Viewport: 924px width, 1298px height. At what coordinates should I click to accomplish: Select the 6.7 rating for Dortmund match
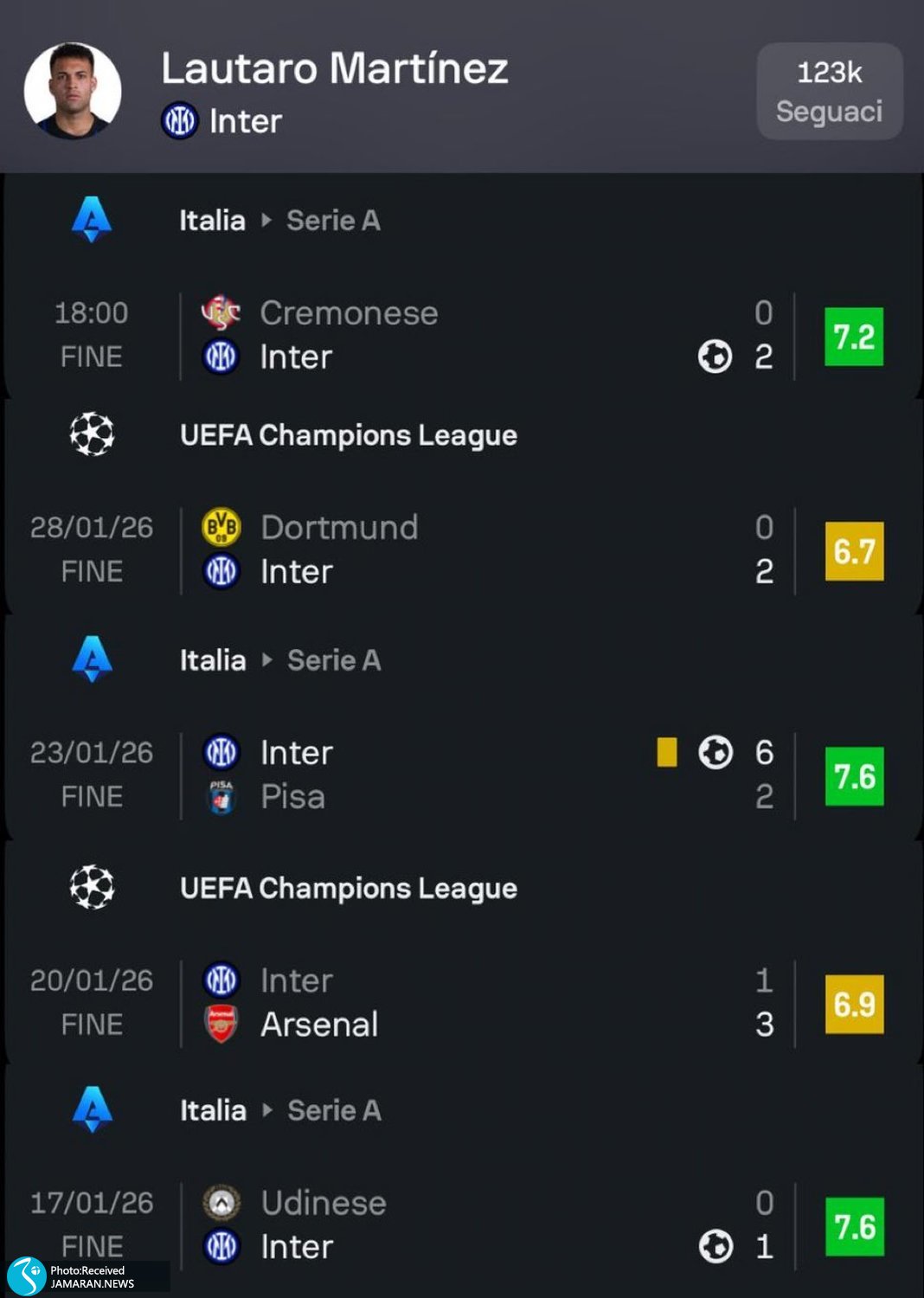click(854, 551)
